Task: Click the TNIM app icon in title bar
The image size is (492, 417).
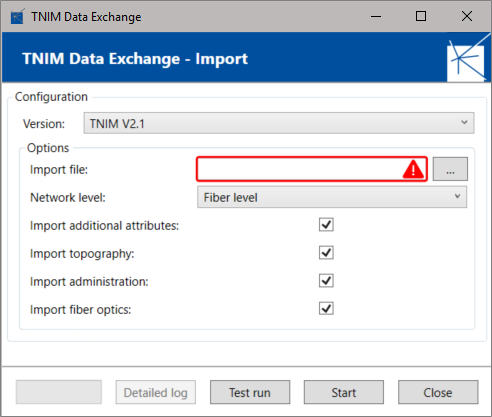Action: click(x=17, y=16)
